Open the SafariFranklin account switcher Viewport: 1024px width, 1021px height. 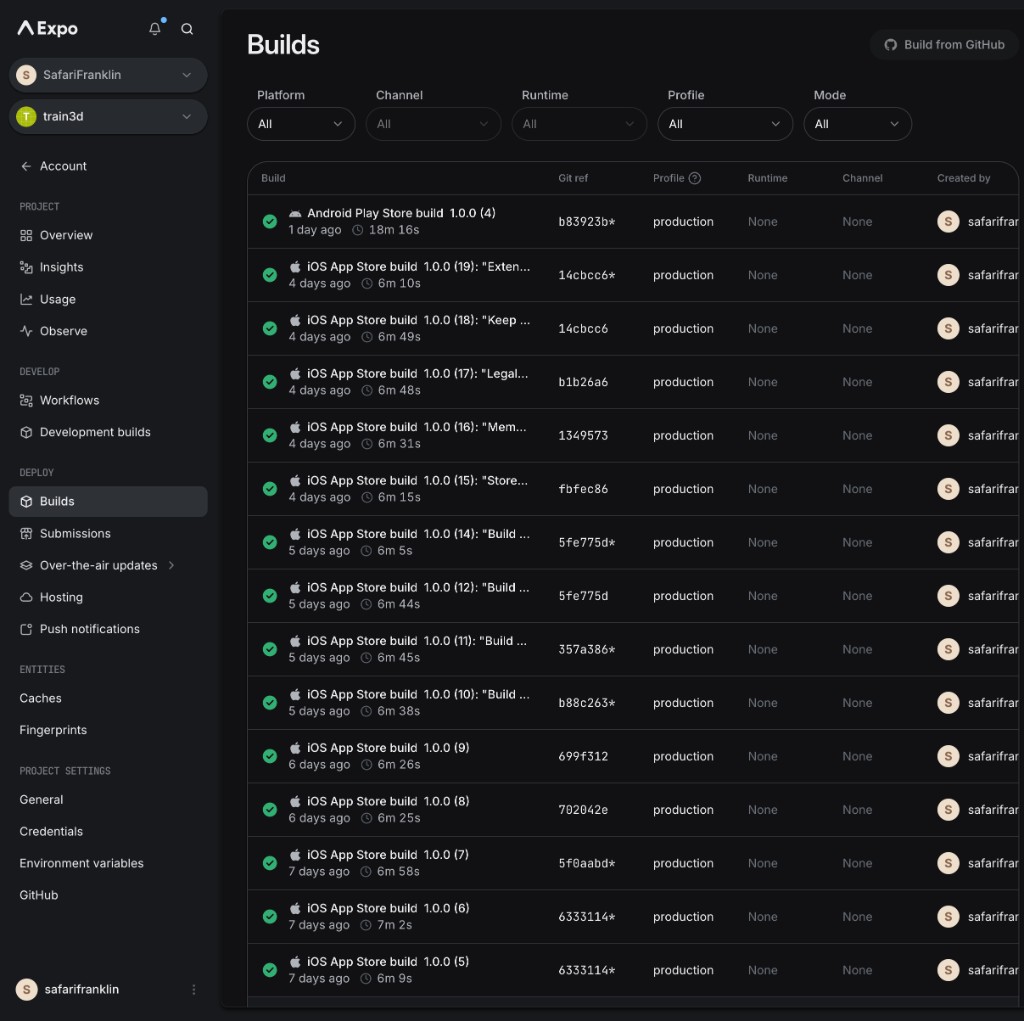point(108,75)
